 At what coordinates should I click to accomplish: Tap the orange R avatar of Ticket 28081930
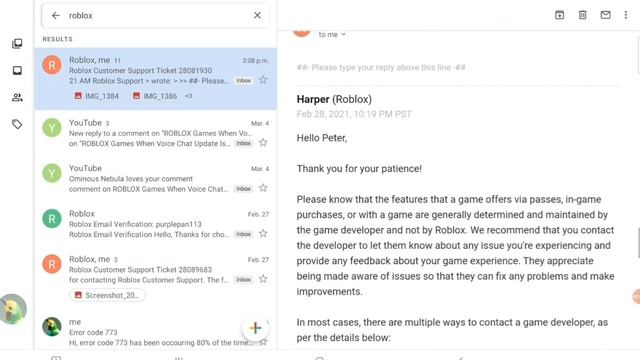point(52,65)
